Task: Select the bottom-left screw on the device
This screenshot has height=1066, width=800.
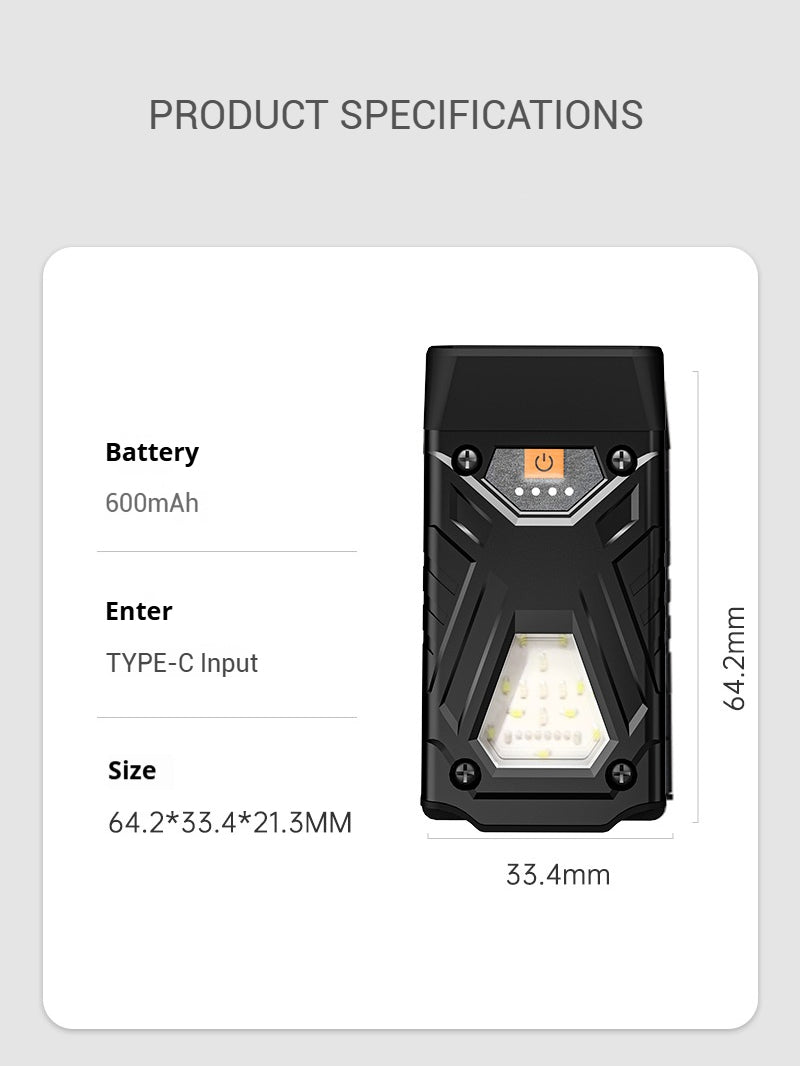Action: 465,771
